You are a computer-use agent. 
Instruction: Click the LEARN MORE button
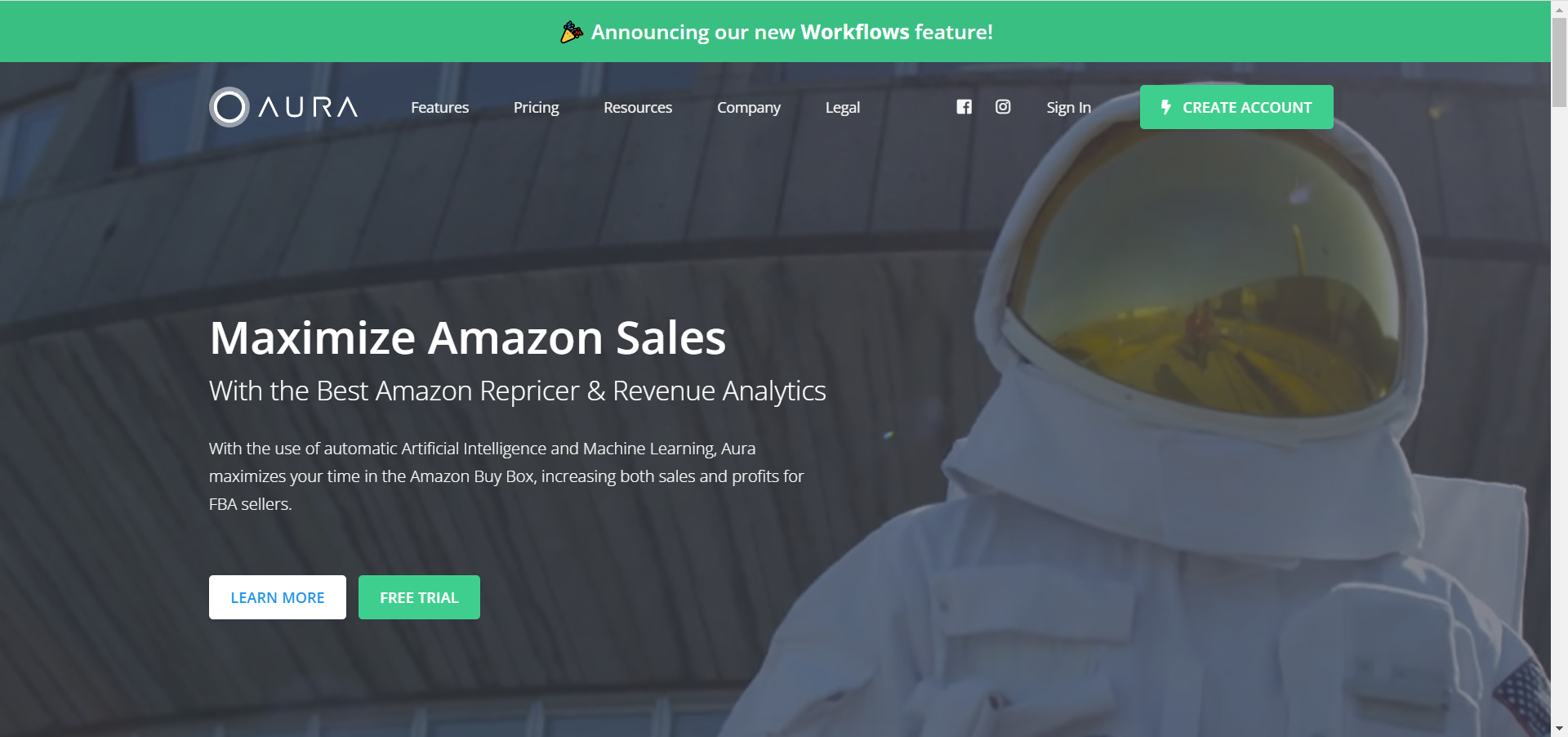coord(278,597)
